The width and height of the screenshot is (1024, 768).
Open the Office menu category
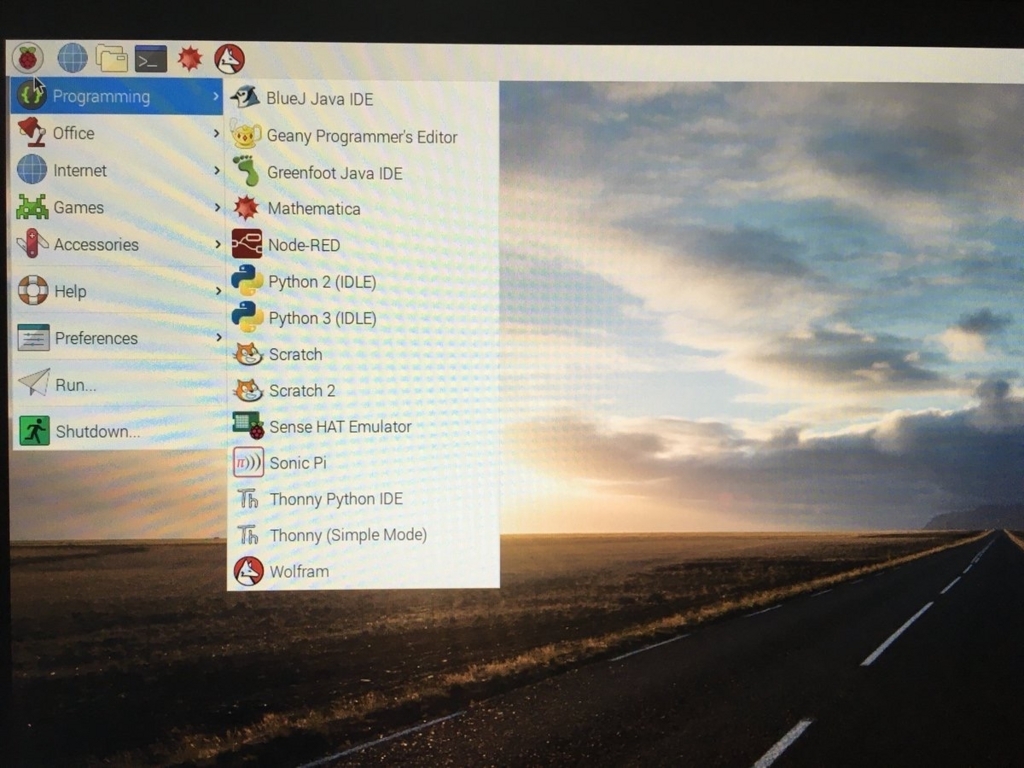[118, 133]
